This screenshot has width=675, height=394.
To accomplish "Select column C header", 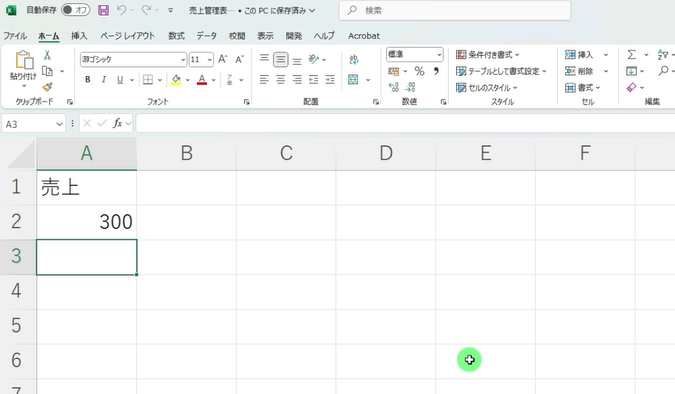I will [286, 153].
